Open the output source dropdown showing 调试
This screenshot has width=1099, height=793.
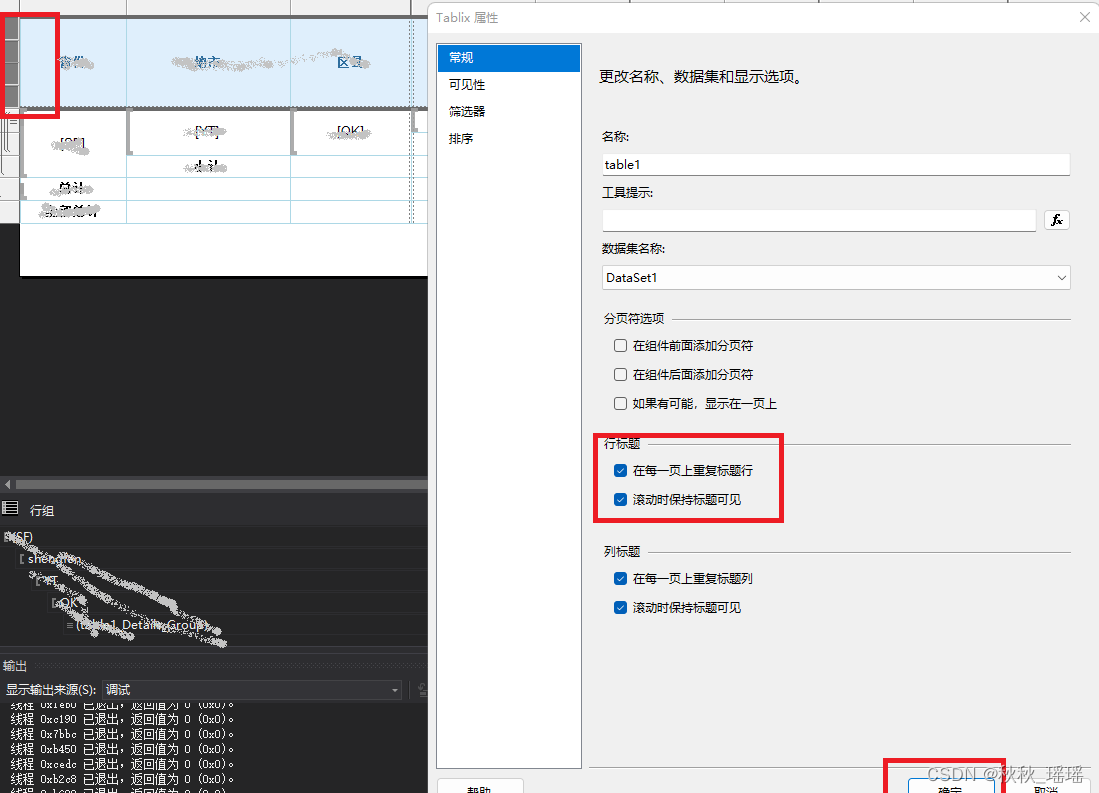click(252, 690)
